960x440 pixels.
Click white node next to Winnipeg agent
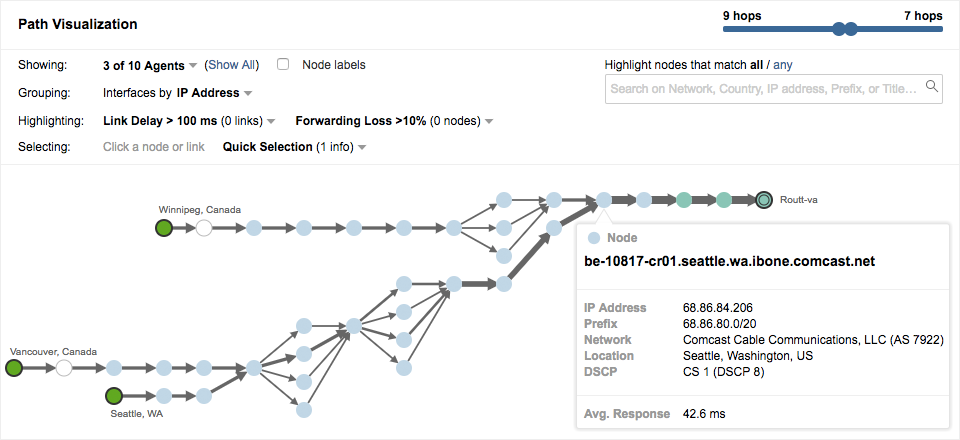click(204, 228)
